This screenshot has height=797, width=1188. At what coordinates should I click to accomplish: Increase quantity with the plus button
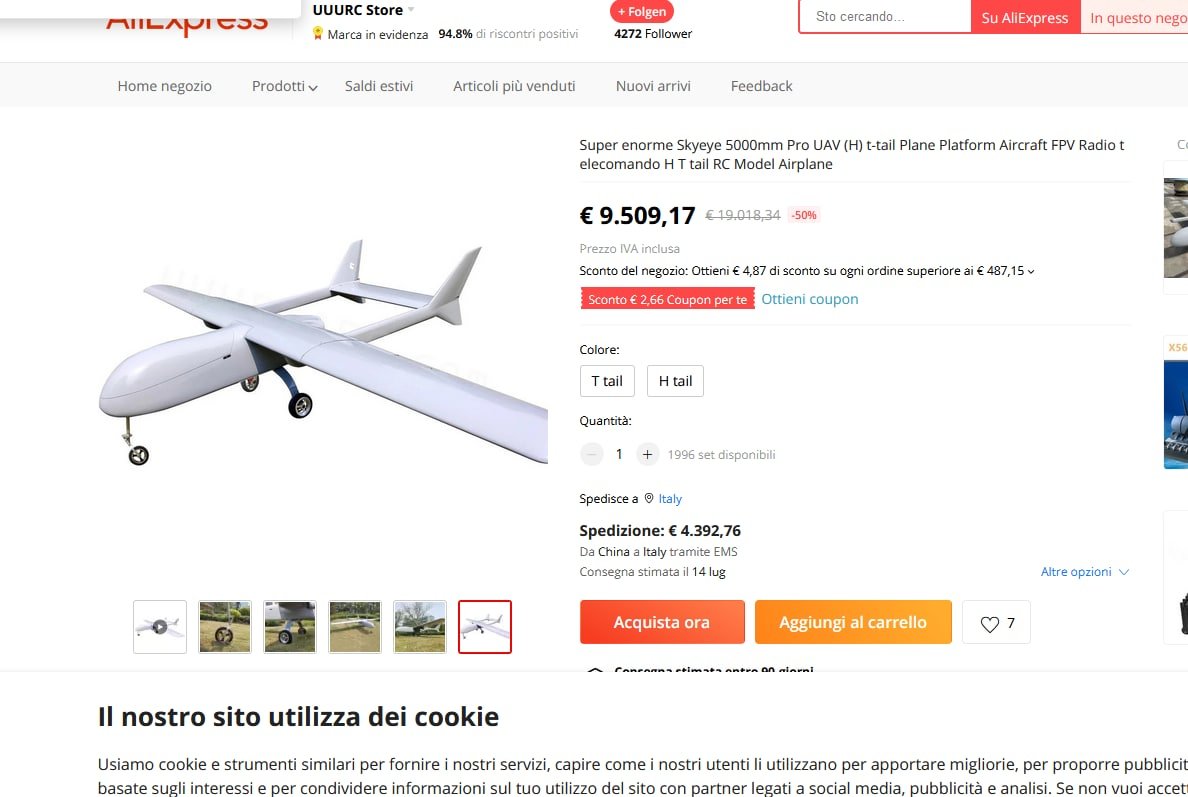click(x=647, y=455)
